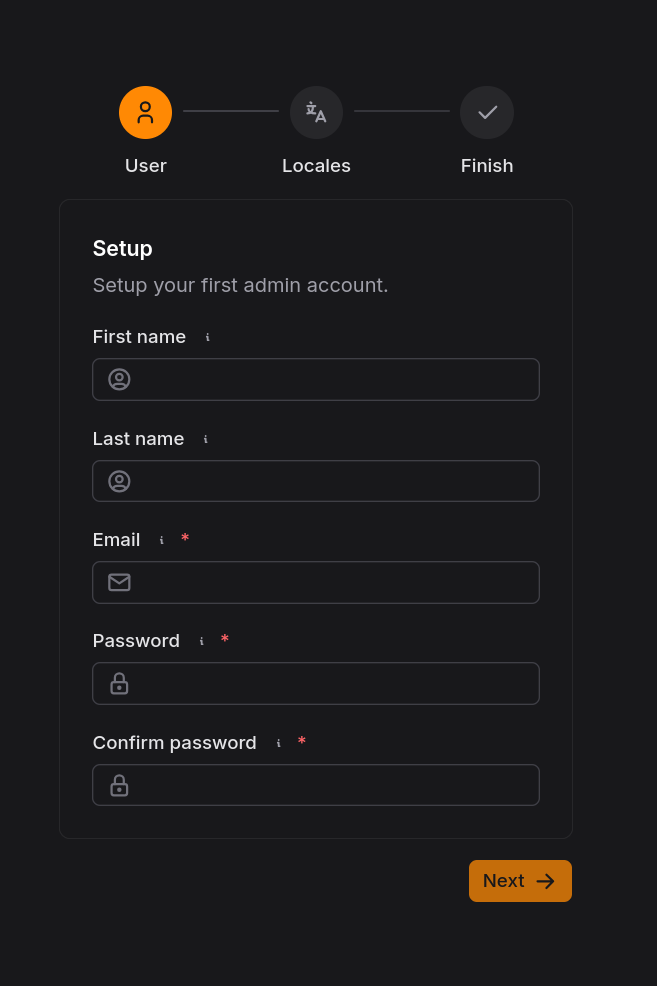This screenshot has width=657, height=986.
Task: Click the info icon beside Last name
Action: (206, 440)
